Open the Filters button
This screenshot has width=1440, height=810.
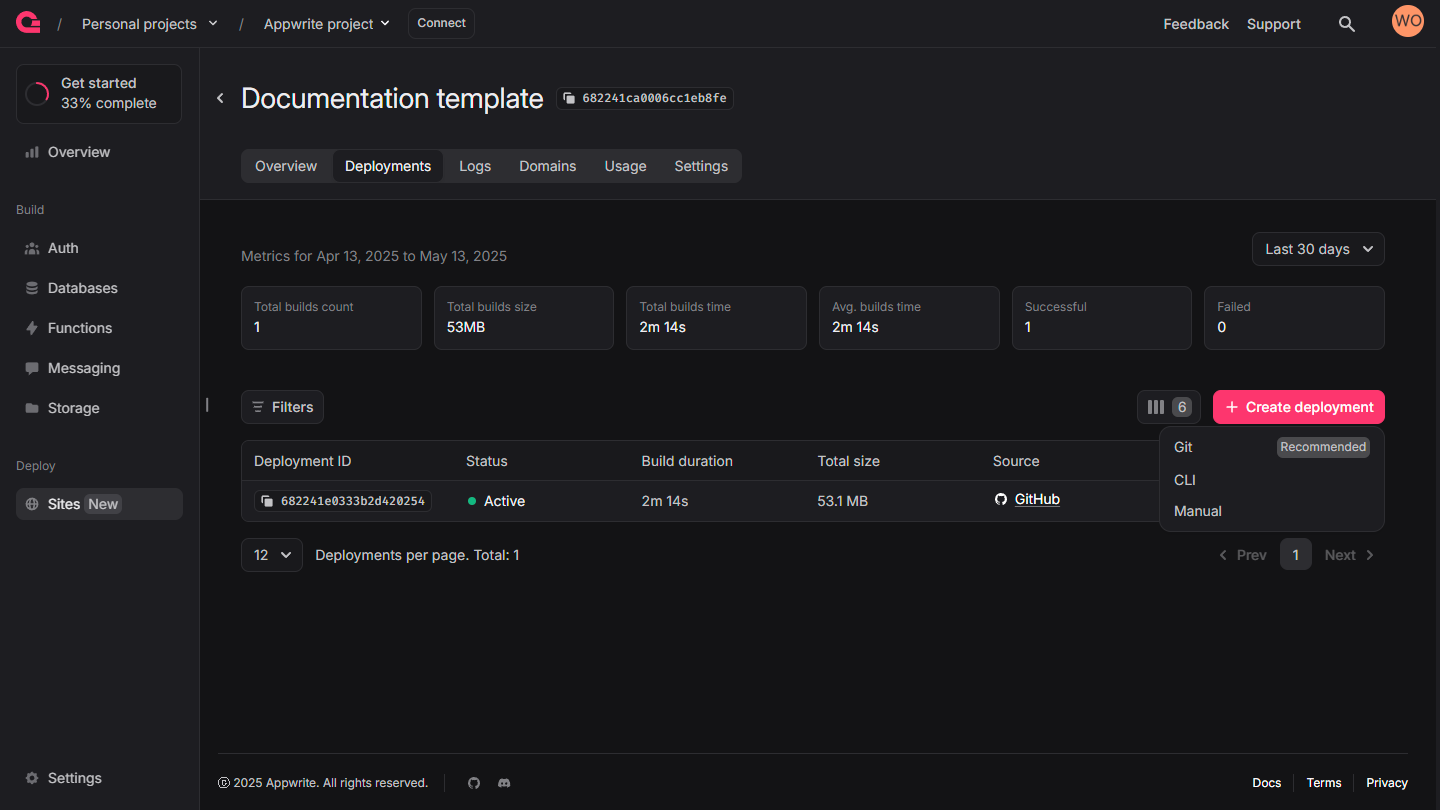282,407
